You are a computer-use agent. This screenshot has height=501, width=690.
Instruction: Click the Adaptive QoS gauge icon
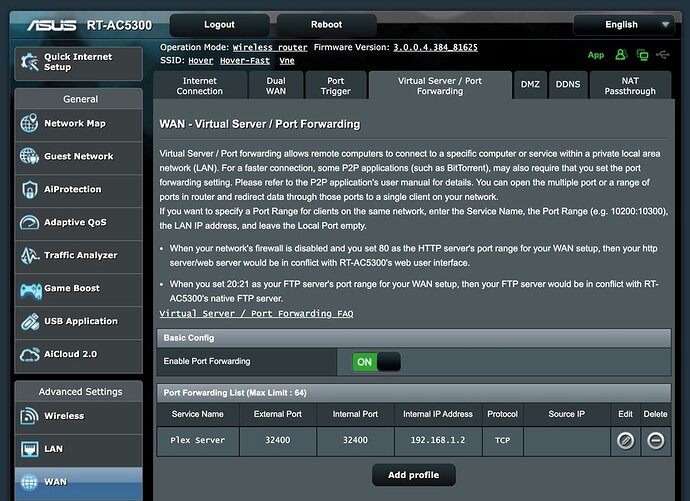tap(29, 222)
